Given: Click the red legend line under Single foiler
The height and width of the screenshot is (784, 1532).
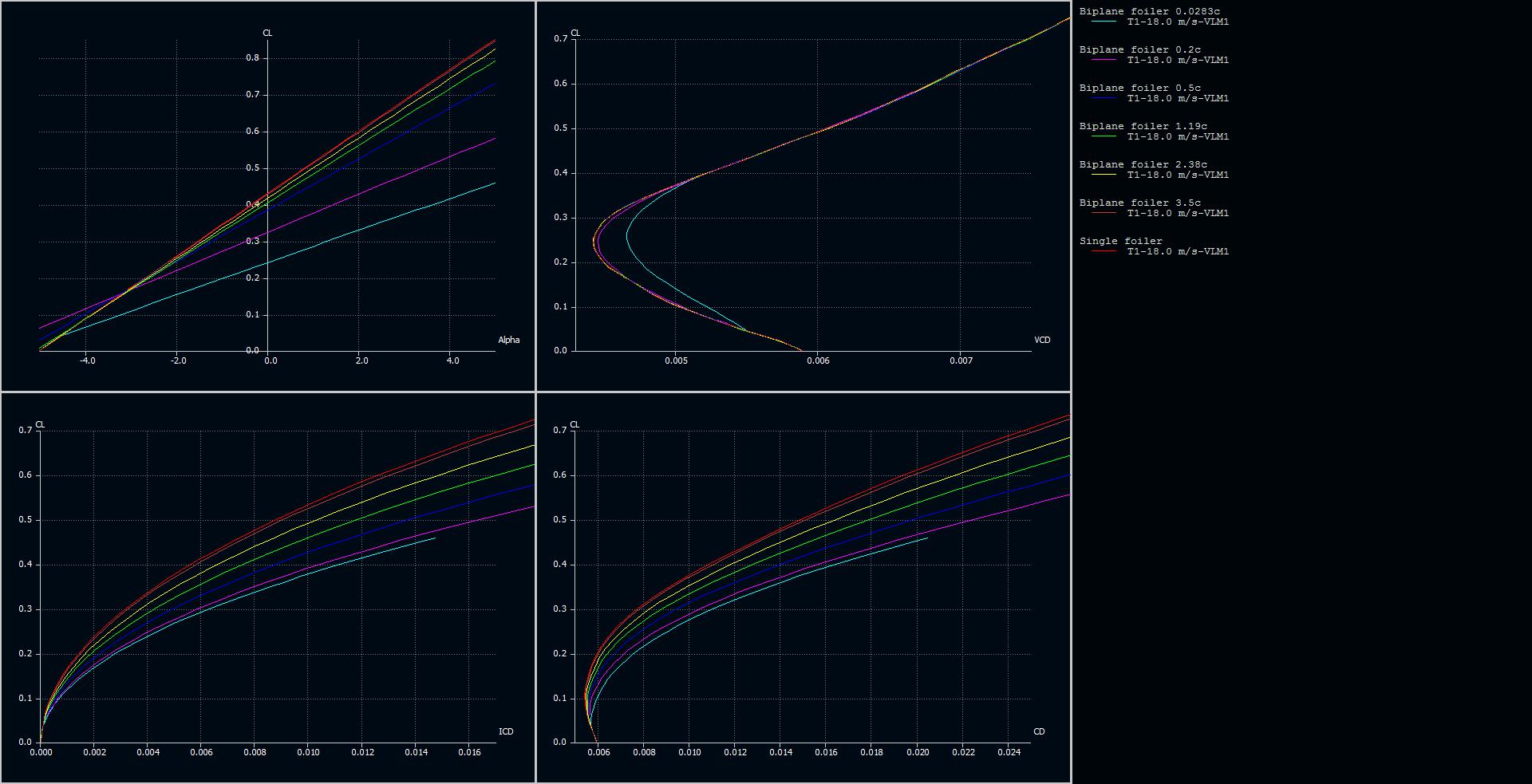Looking at the screenshot, I should click(x=1104, y=252).
